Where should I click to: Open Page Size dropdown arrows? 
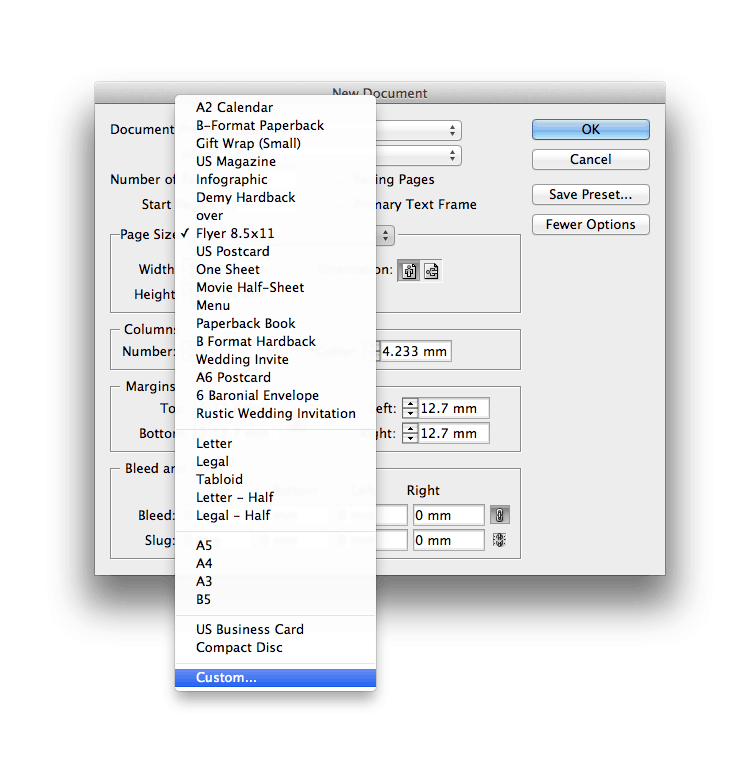pos(385,236)
